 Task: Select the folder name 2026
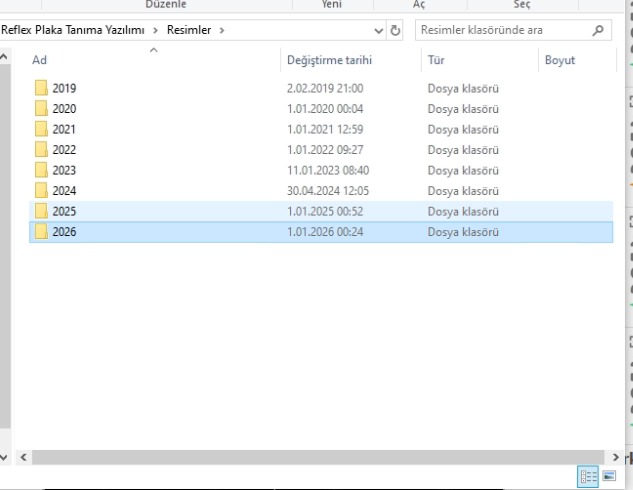point(64,232)
